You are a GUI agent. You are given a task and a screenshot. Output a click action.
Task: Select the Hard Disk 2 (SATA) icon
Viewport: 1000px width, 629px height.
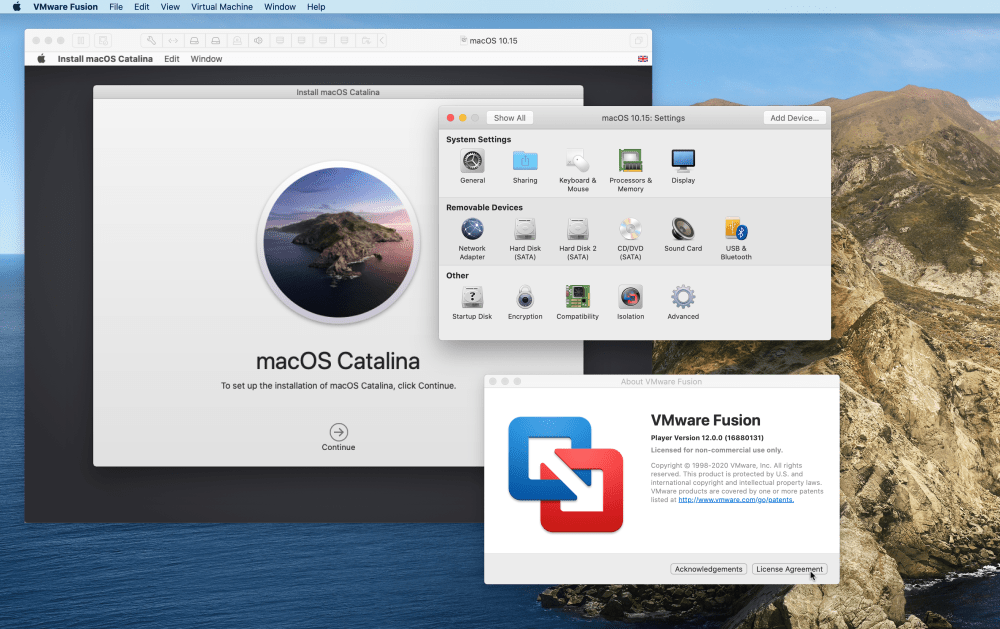pos(577,230)
